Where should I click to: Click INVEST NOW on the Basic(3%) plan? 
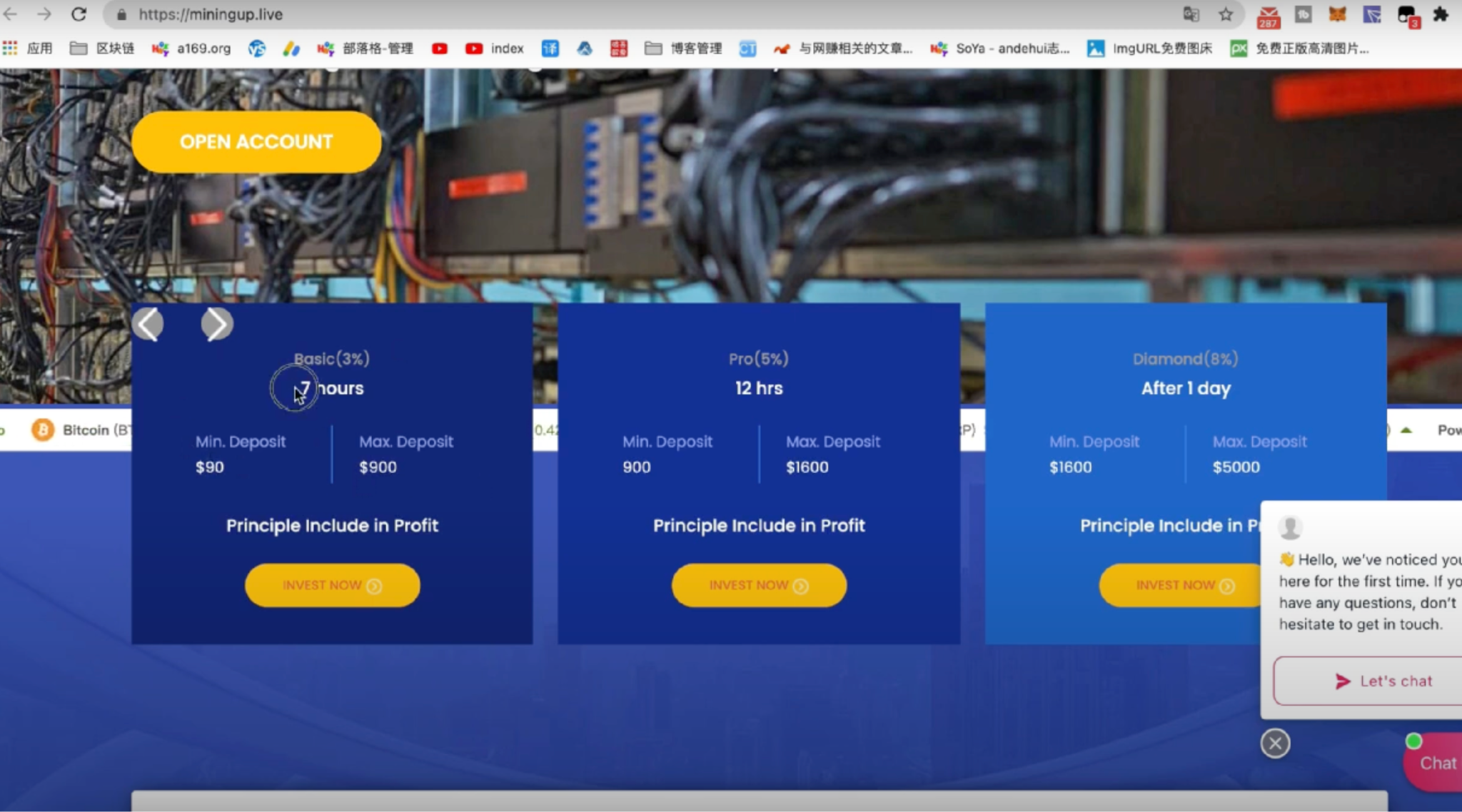(332, 585)
